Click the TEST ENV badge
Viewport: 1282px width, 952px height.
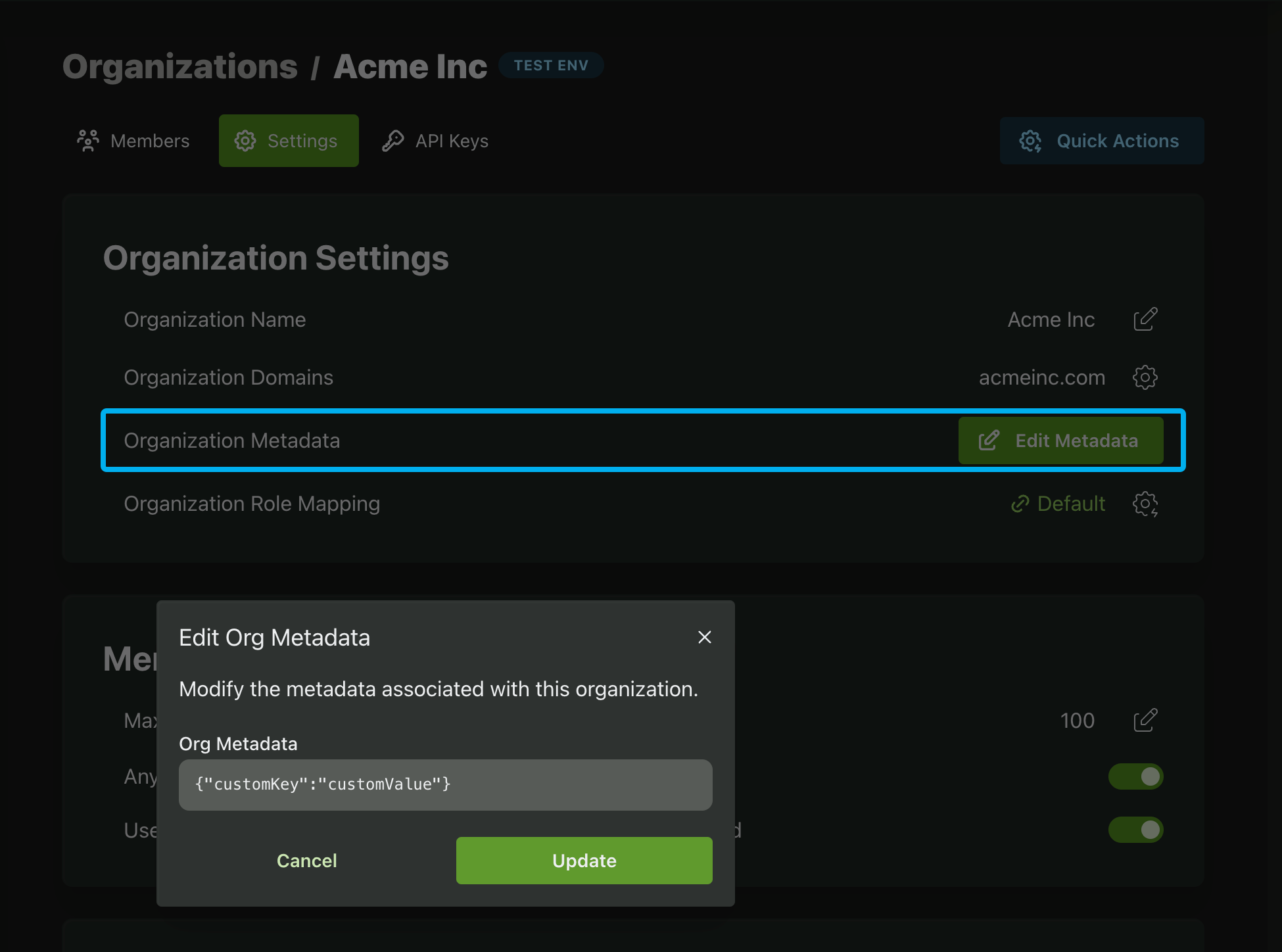point(551,65)
